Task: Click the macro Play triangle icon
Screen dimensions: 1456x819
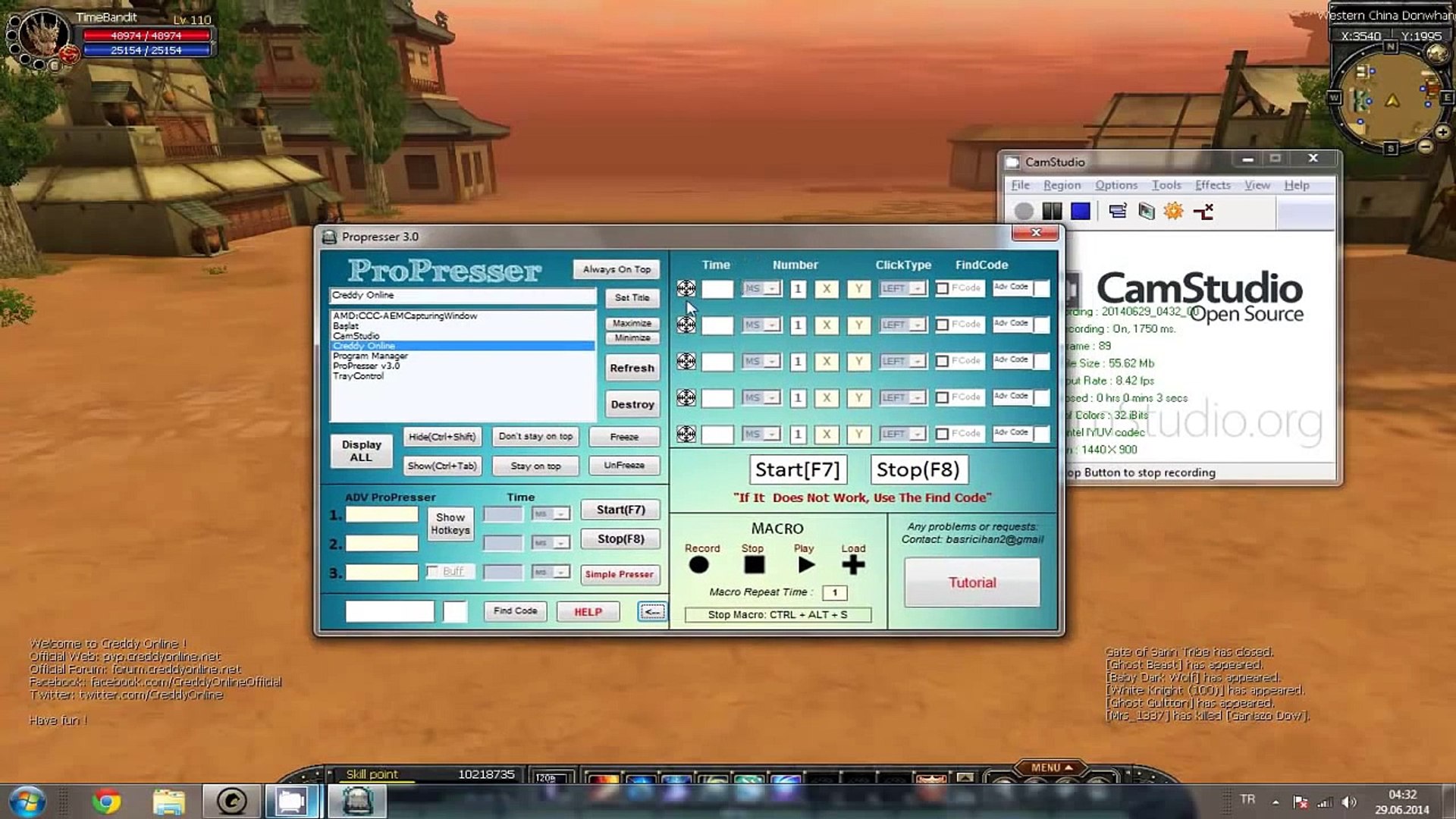Action: click(805, 565)
